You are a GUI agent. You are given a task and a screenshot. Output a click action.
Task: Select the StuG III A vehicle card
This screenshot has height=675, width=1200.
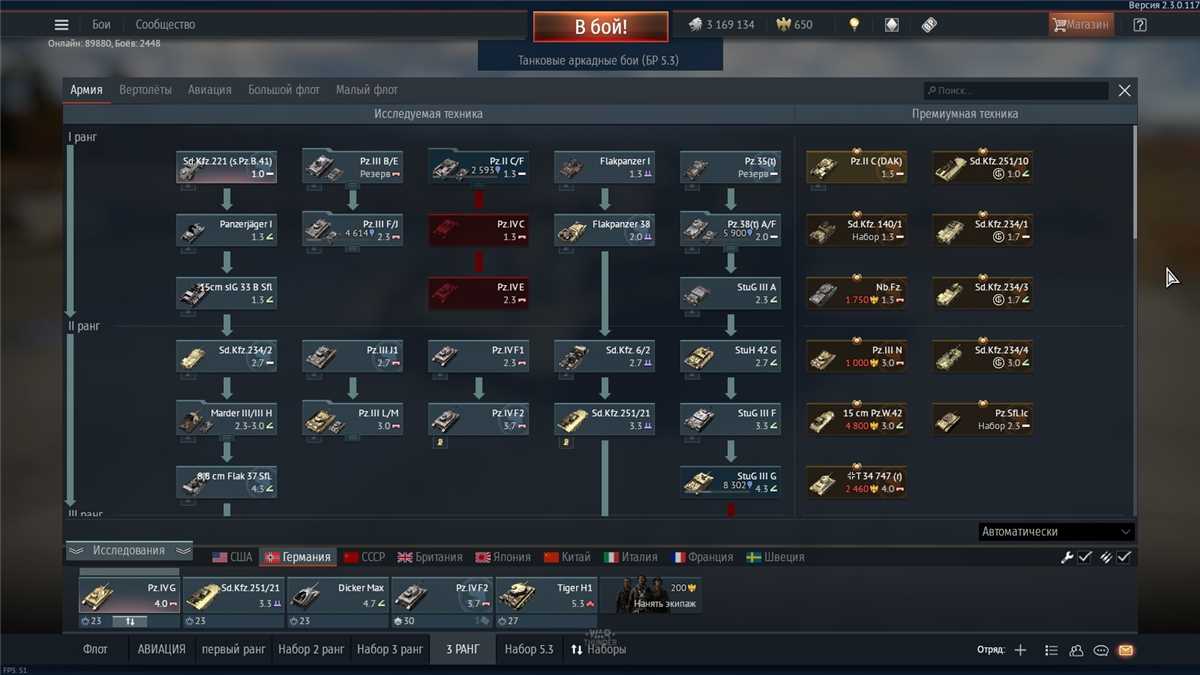click(x=731, y=293)
